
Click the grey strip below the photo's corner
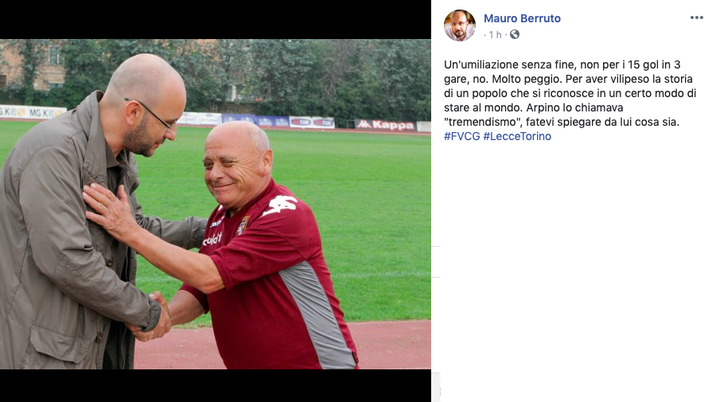(x=436, y=386)
